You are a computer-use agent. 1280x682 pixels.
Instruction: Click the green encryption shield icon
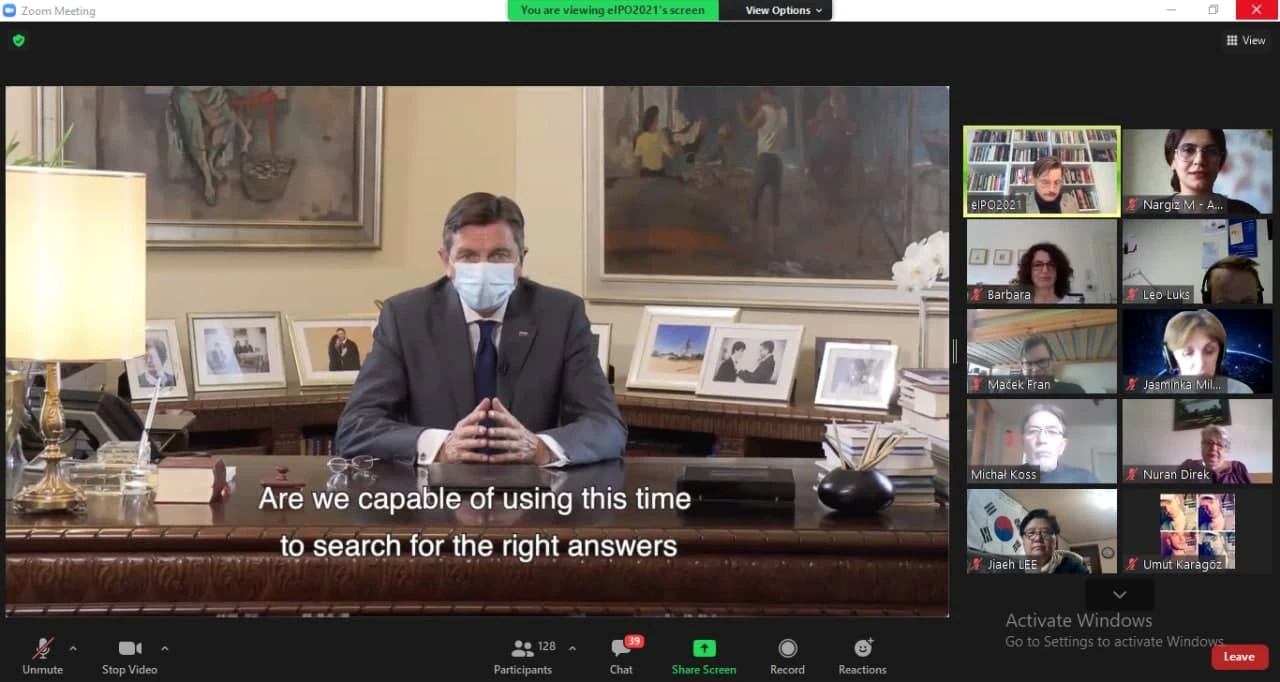click(x=18, y=41)
